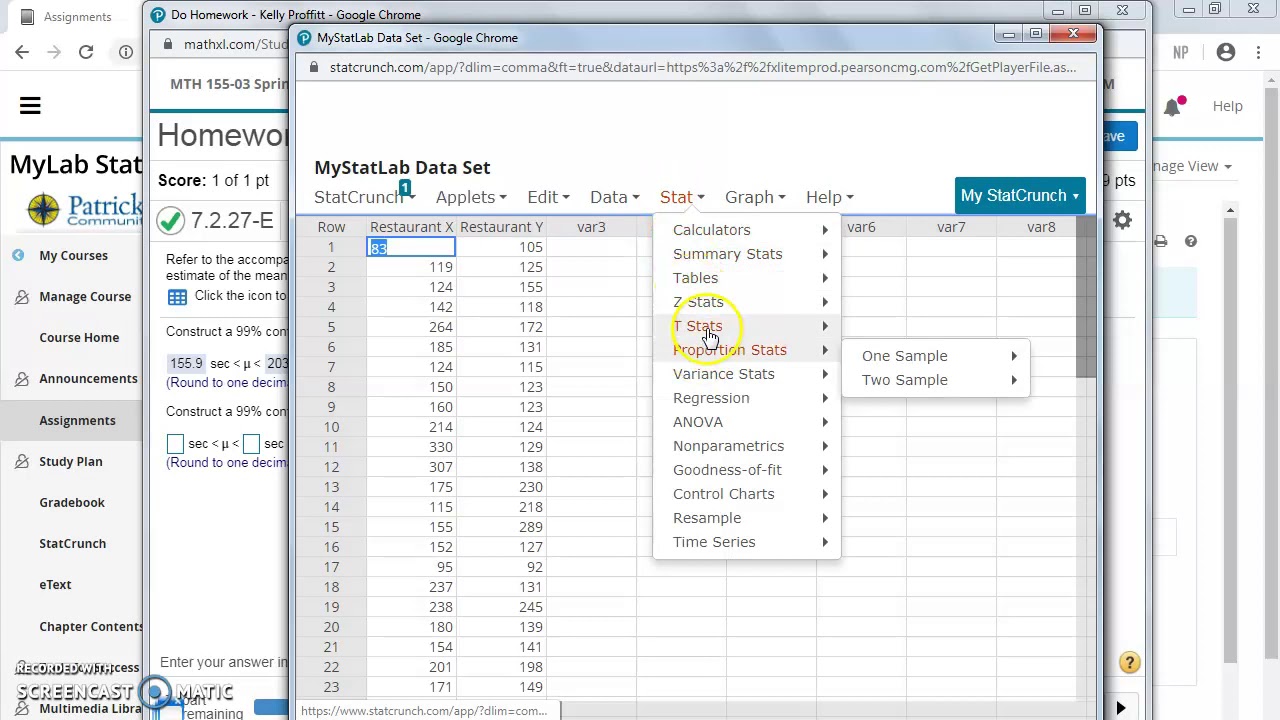Click the StatCrunch window address bar URL
1280x720 pixels.
(x=702, y=67)
